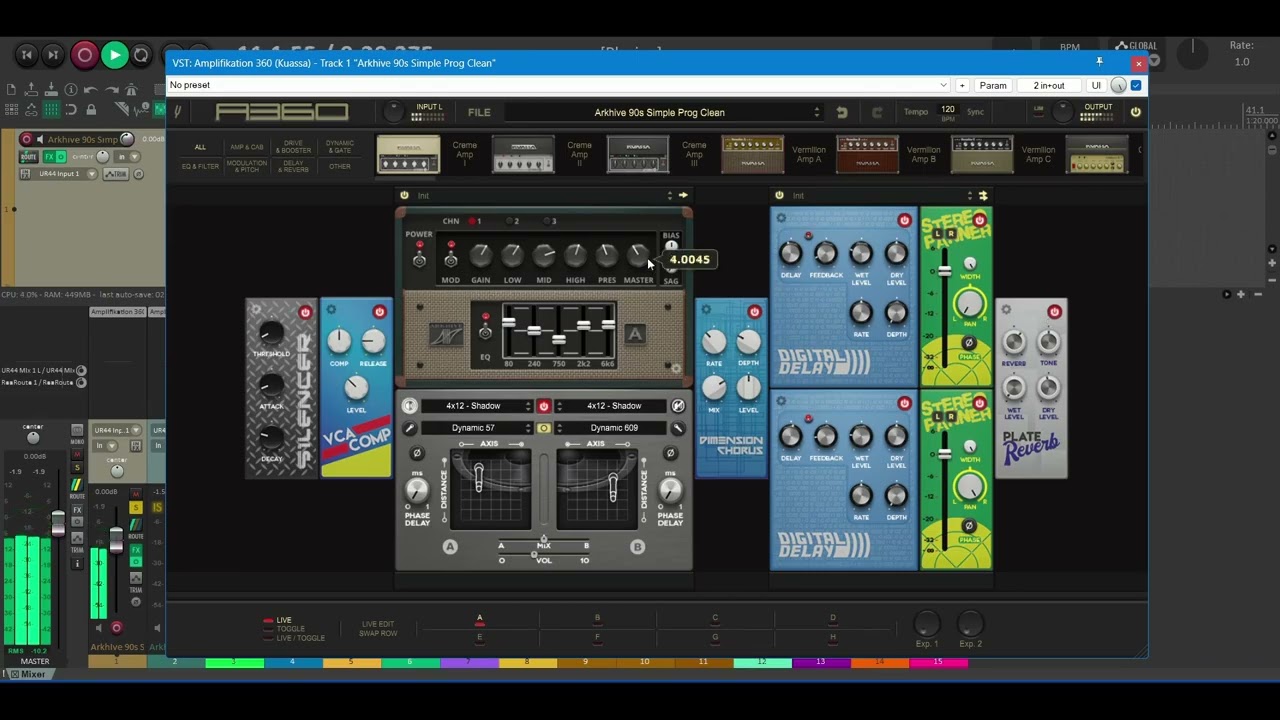
Task: Toggle Plate Reverb power button
Action: (1054, 312)
